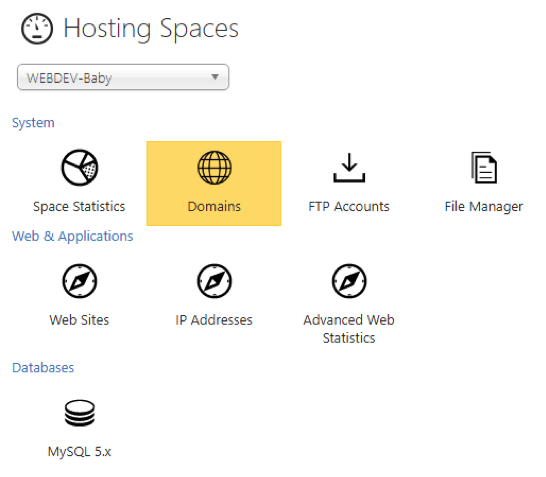Select the Domains text label

pos(214,206)
